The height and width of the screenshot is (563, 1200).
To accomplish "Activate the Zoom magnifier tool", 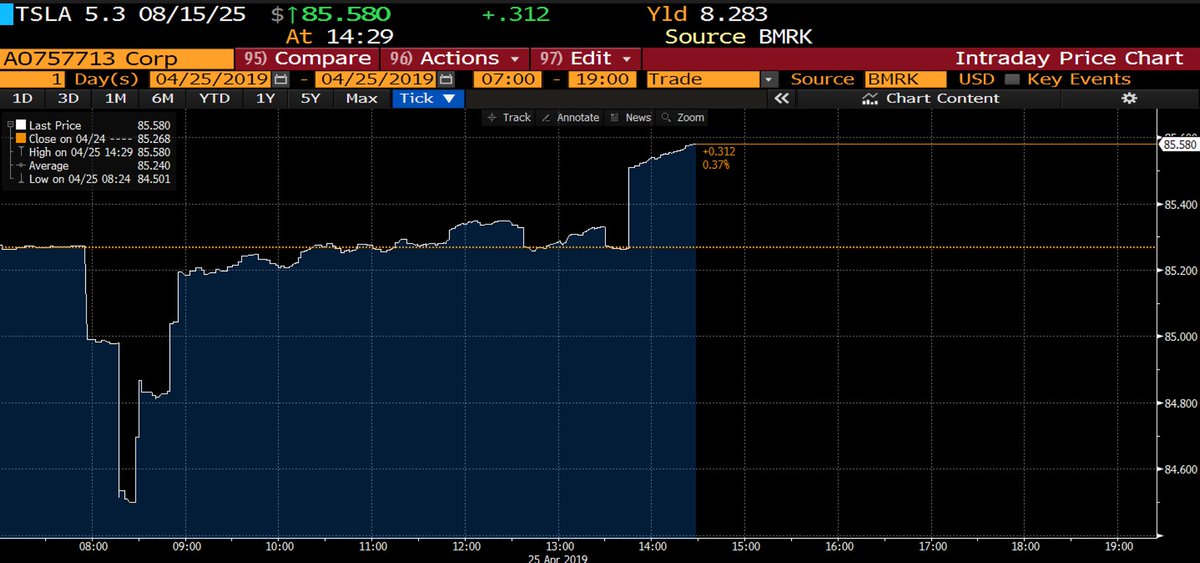I will coord(683,117).
